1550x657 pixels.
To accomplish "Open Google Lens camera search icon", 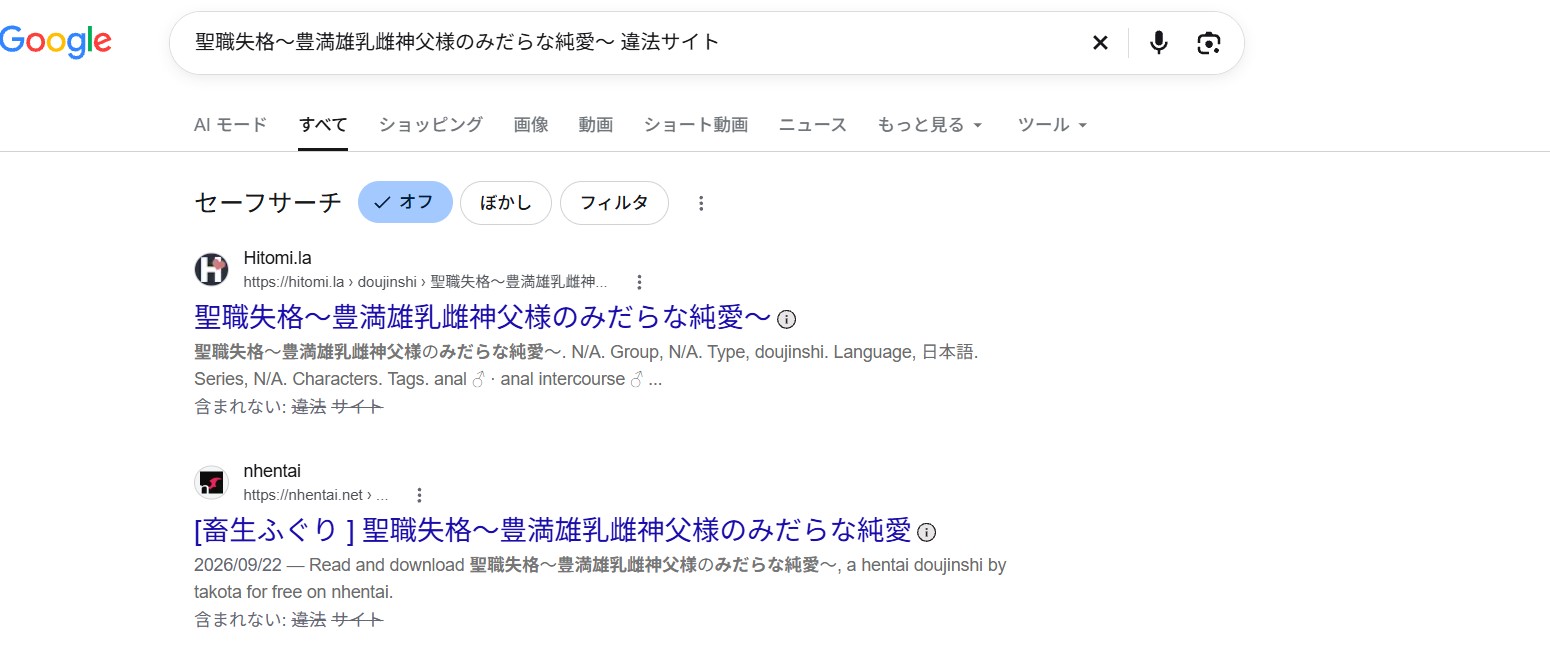I will click(x=1209, y=43).
